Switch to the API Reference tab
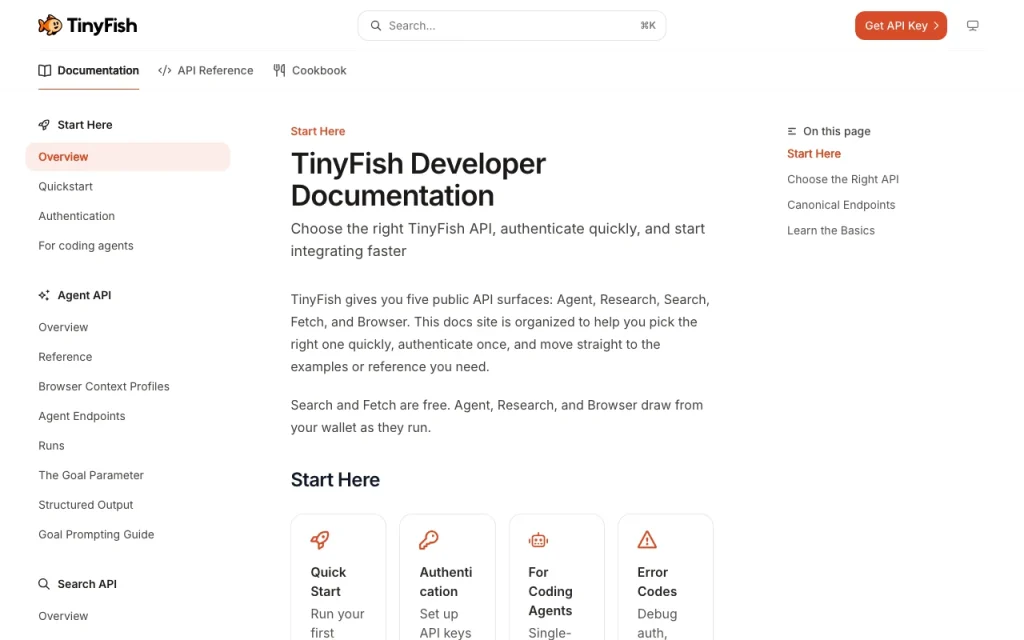 point(206,71)
